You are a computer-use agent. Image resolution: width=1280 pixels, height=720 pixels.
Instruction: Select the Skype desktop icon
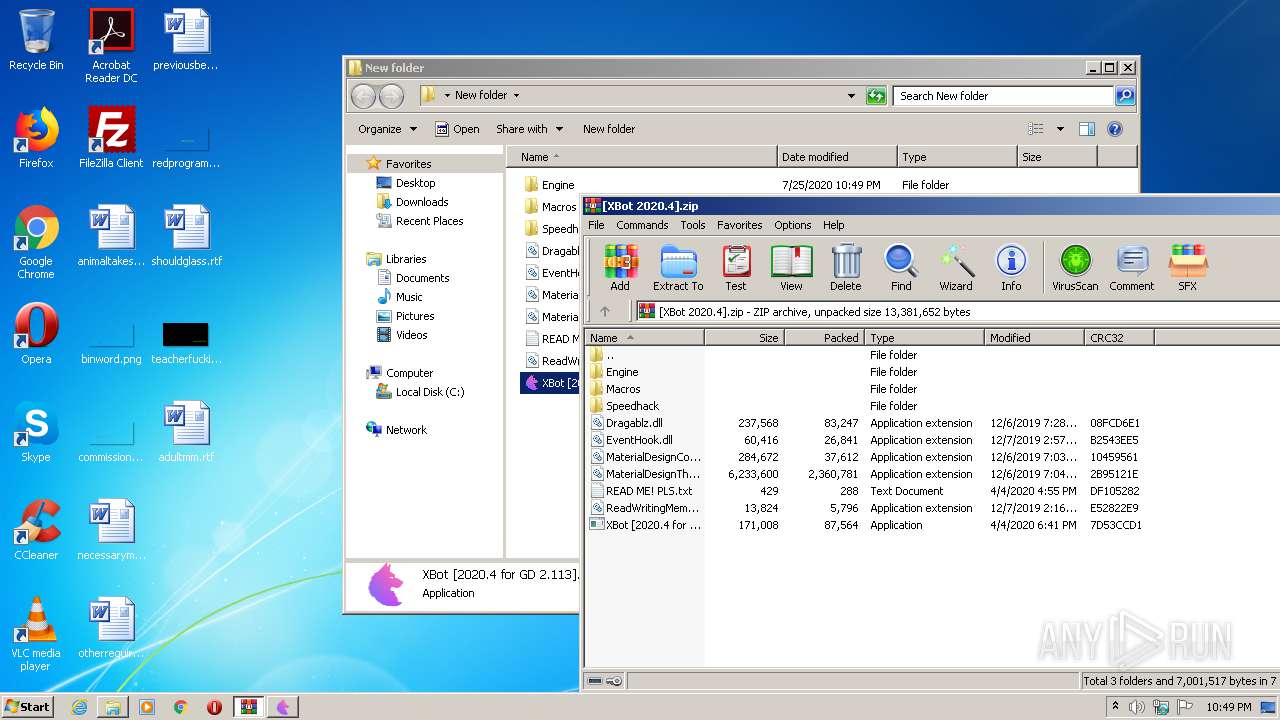pos(36,432)
